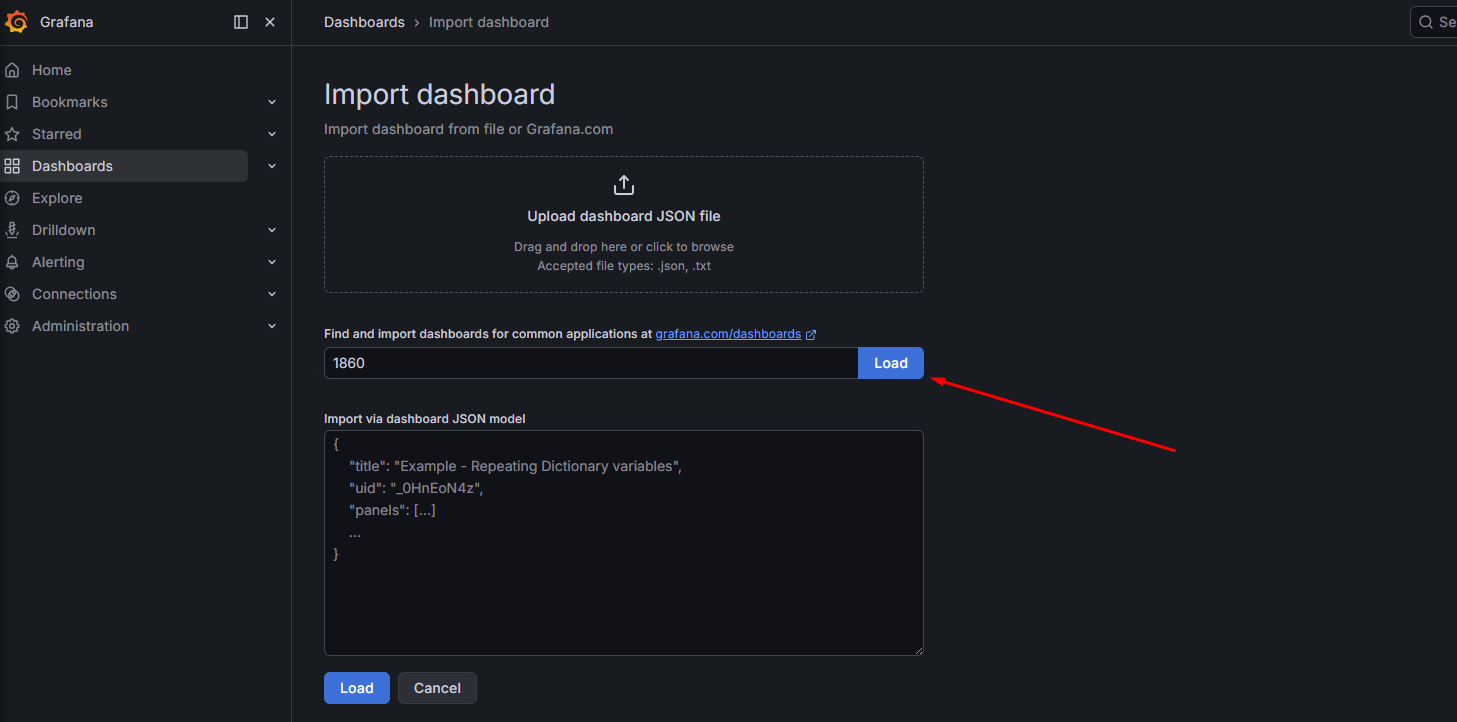
Task: Click Dashboards in the breadcrumb
Action: (x=364, y=22)
